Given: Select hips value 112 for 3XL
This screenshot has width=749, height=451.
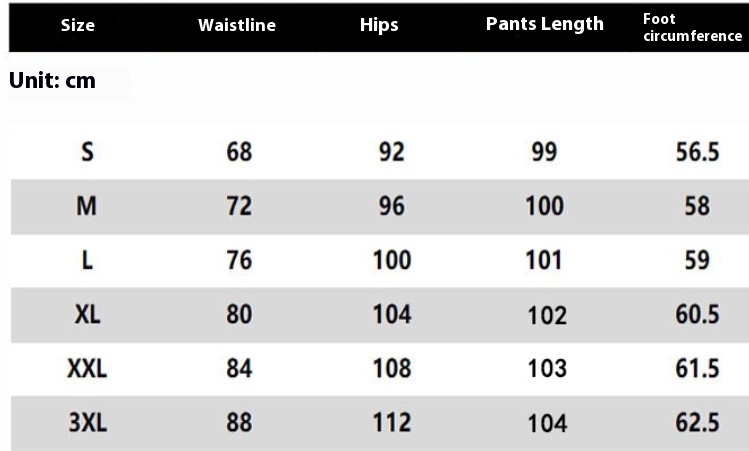Looking at the screenshot, I should tap(392, 423).
